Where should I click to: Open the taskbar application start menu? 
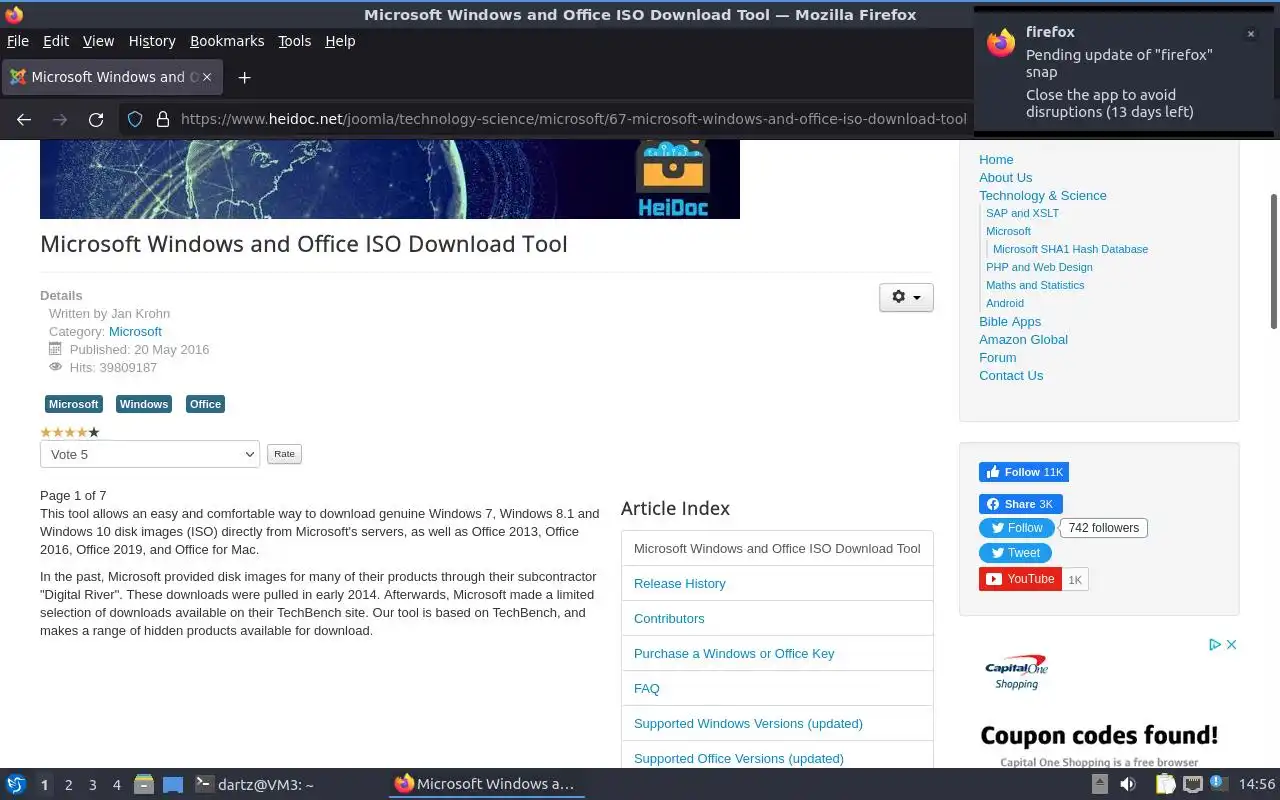[x=16, y=784]
